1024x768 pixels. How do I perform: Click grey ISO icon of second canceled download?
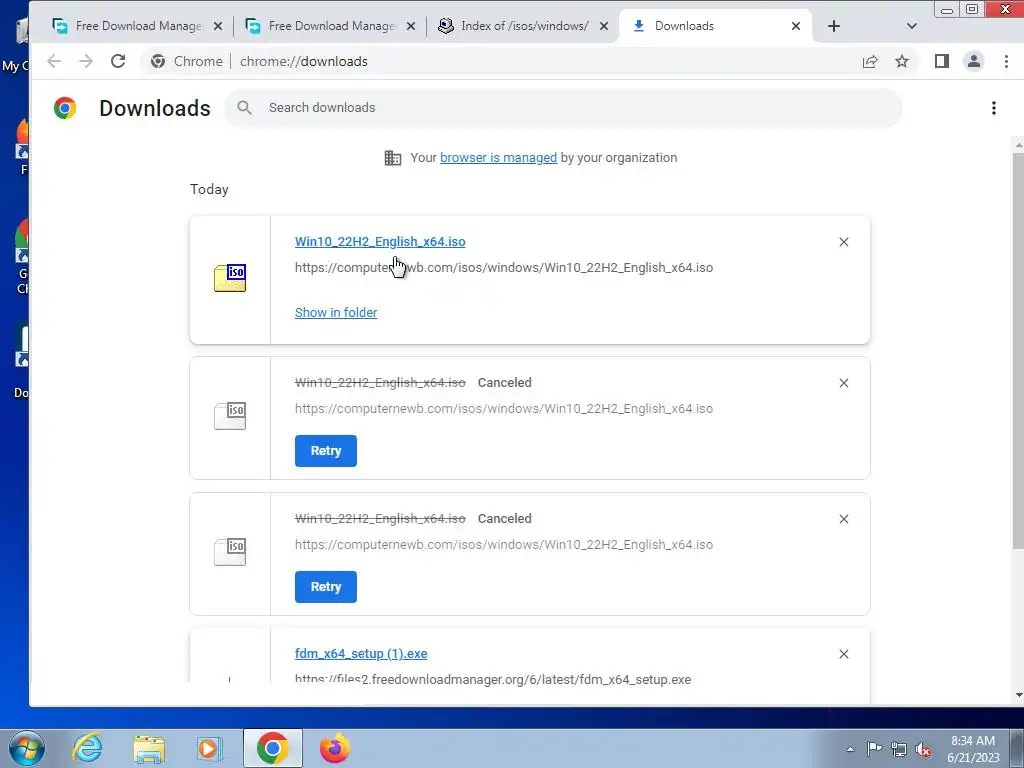[230, 552]
